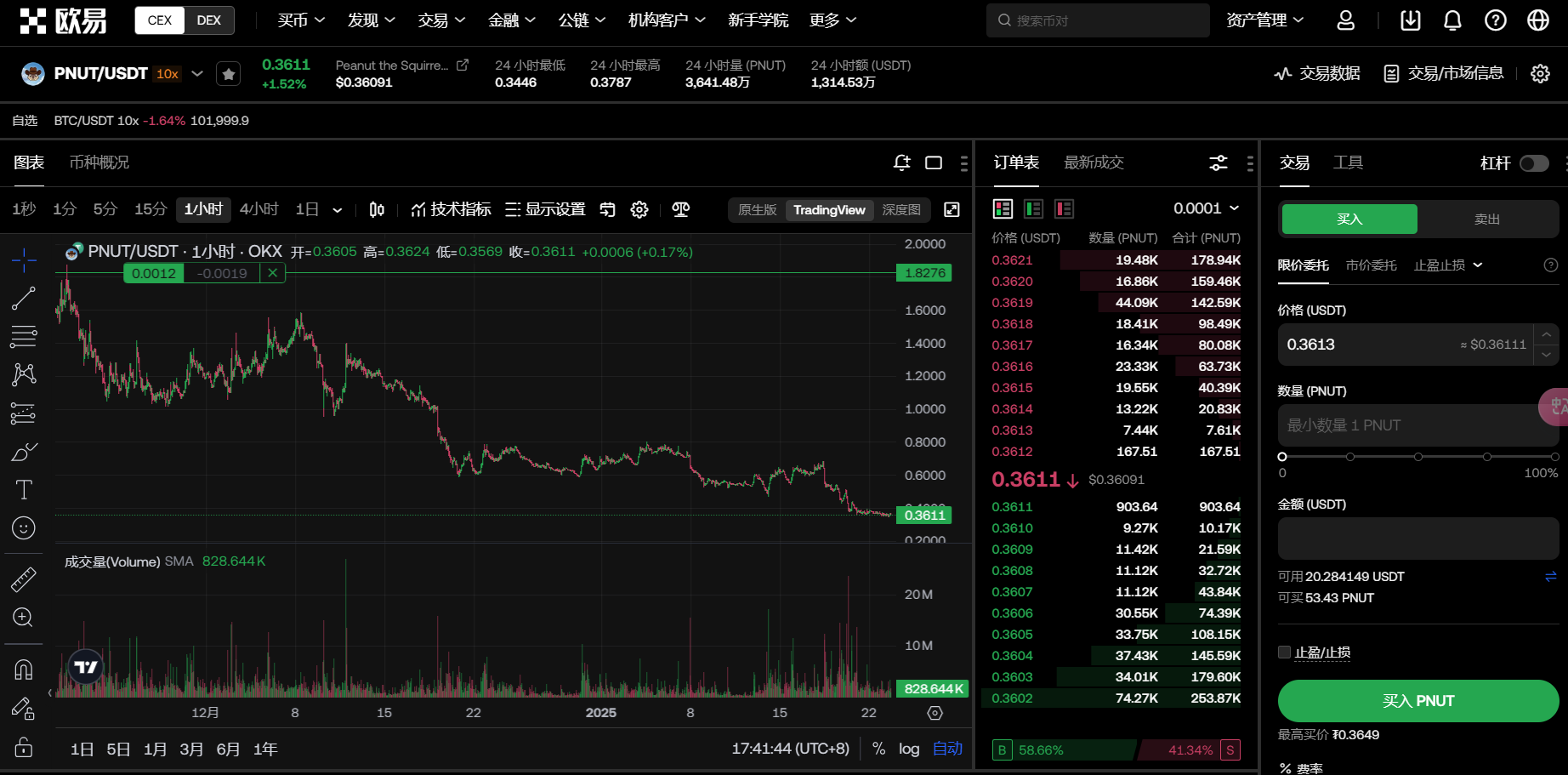Open the emoji icons tool
Screen dimensions: 1568x775
(x=24, y=528)
